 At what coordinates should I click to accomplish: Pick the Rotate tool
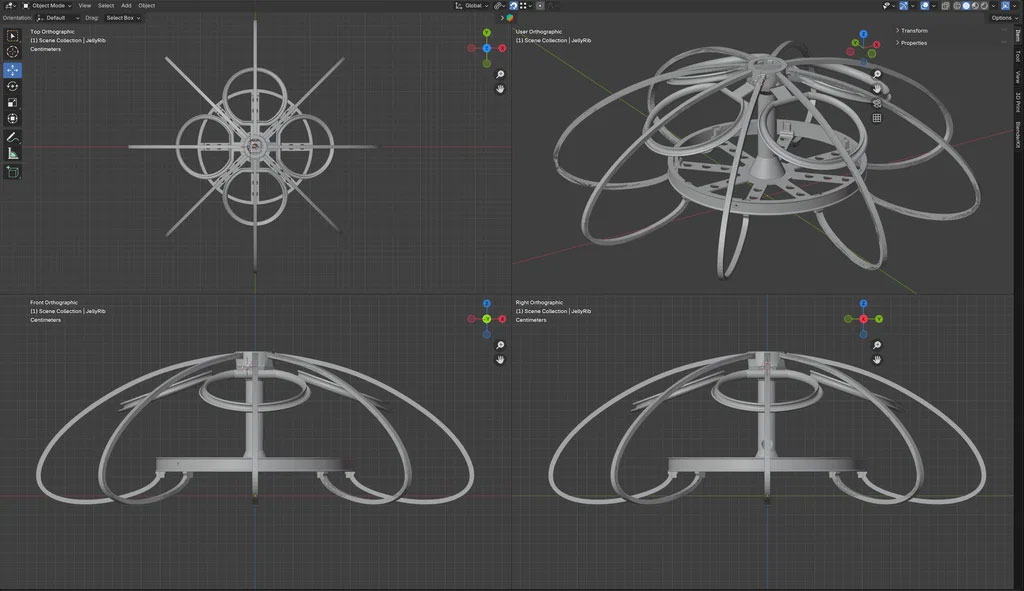[12, 86]
